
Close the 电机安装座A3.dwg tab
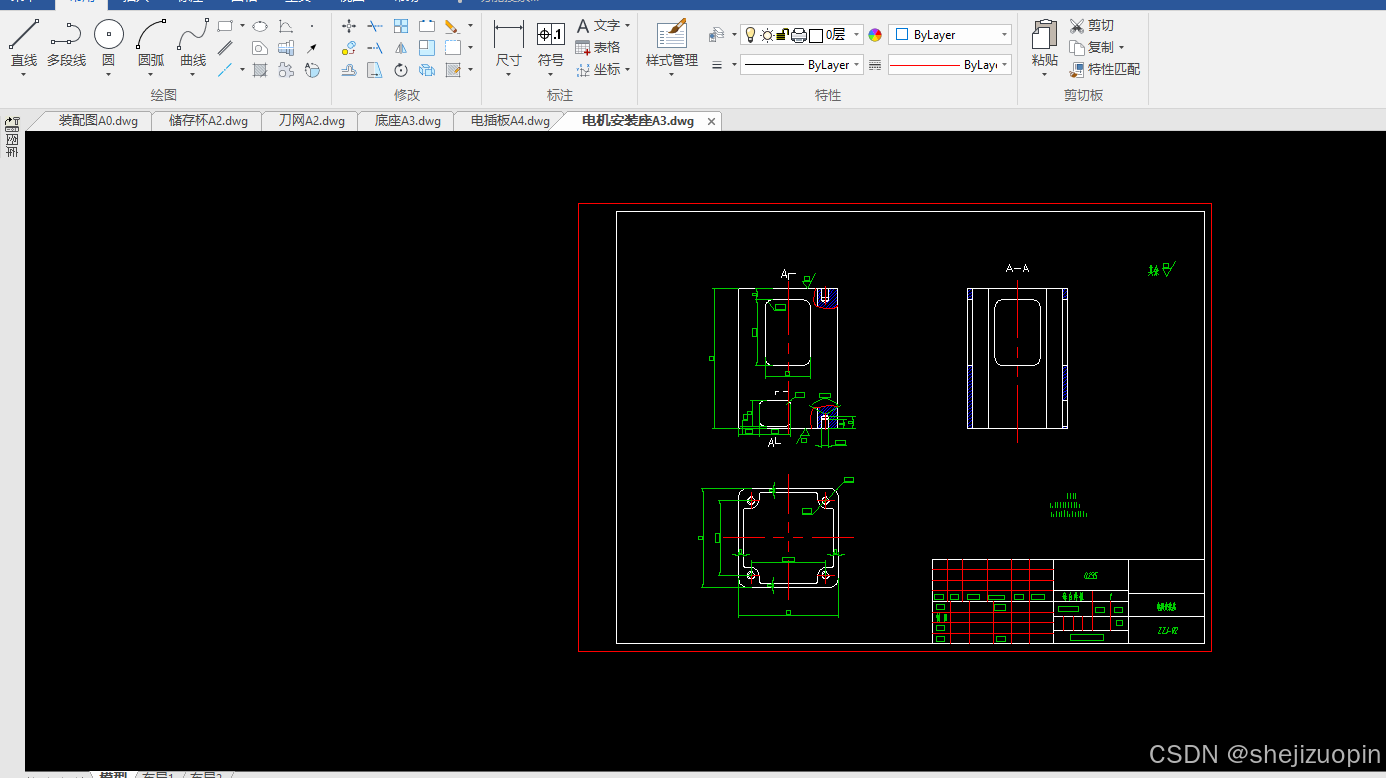coord(712,121)
